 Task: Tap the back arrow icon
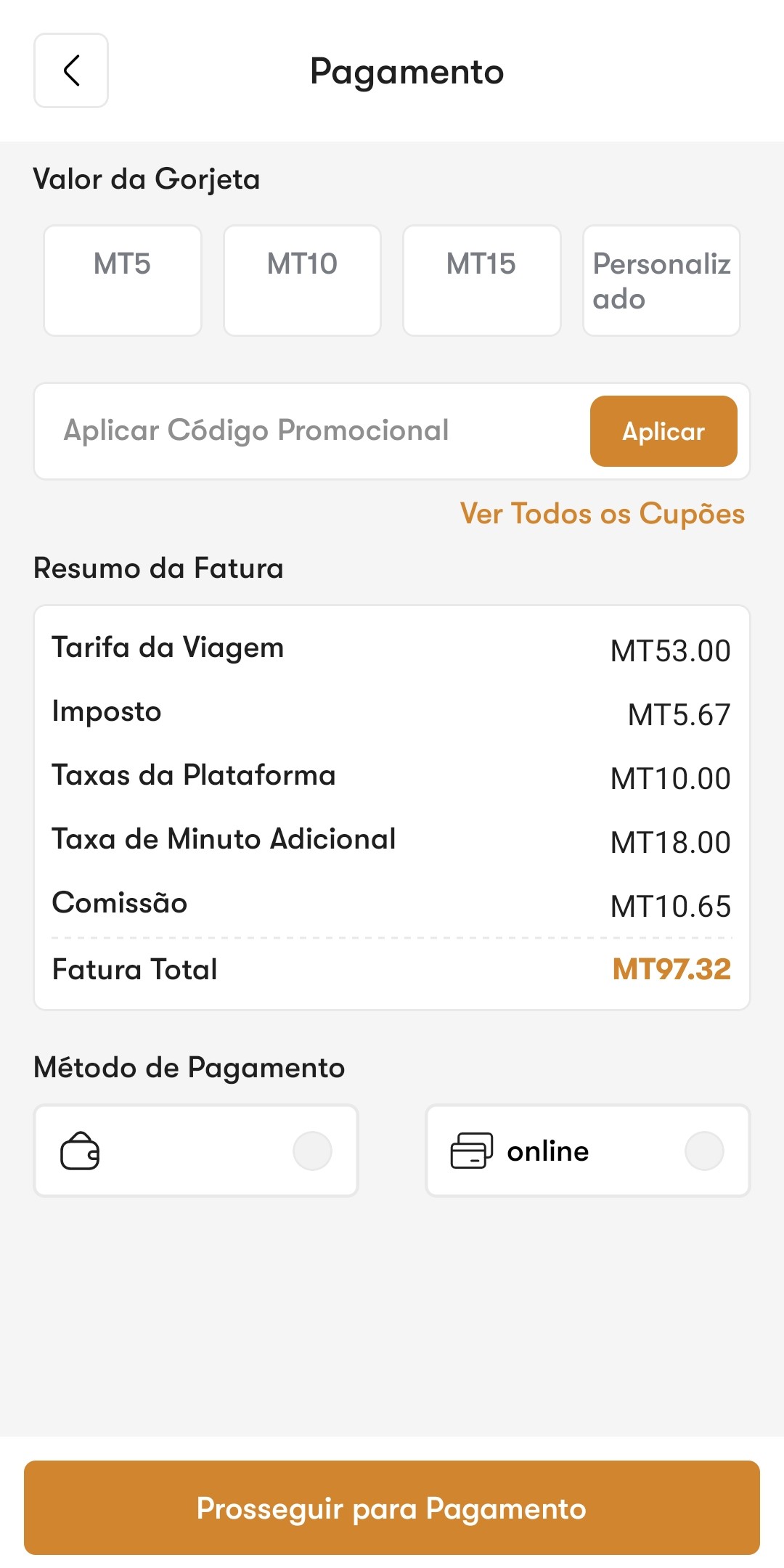click(71, 70)
